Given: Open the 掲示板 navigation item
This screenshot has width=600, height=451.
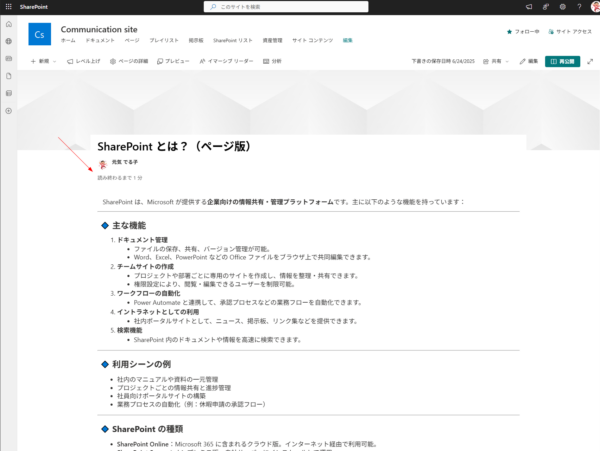Looking at the screenshot, I should point(196,41).
